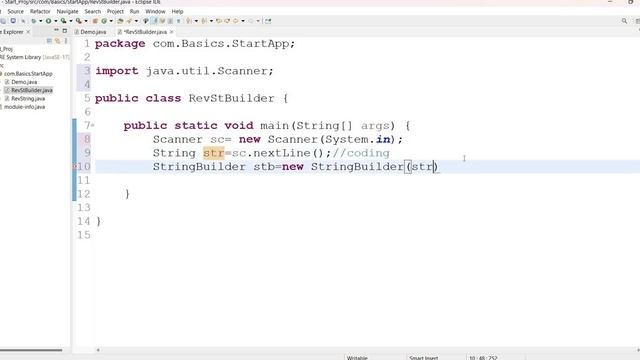Toggle Link with Editor in Package Explorer
The image size is (640, 360).
pos(58,41)
